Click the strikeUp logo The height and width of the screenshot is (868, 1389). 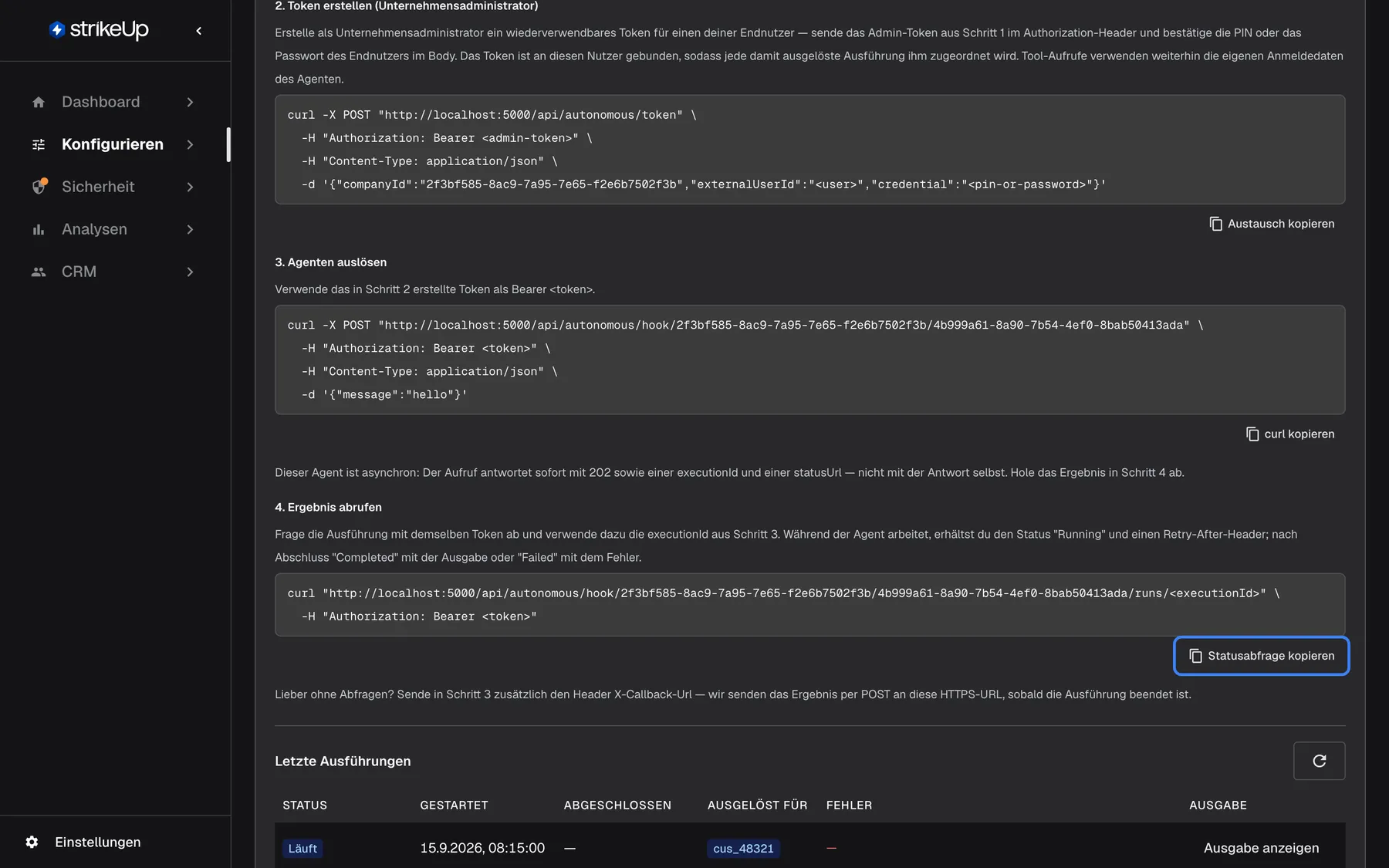(99, 29)
